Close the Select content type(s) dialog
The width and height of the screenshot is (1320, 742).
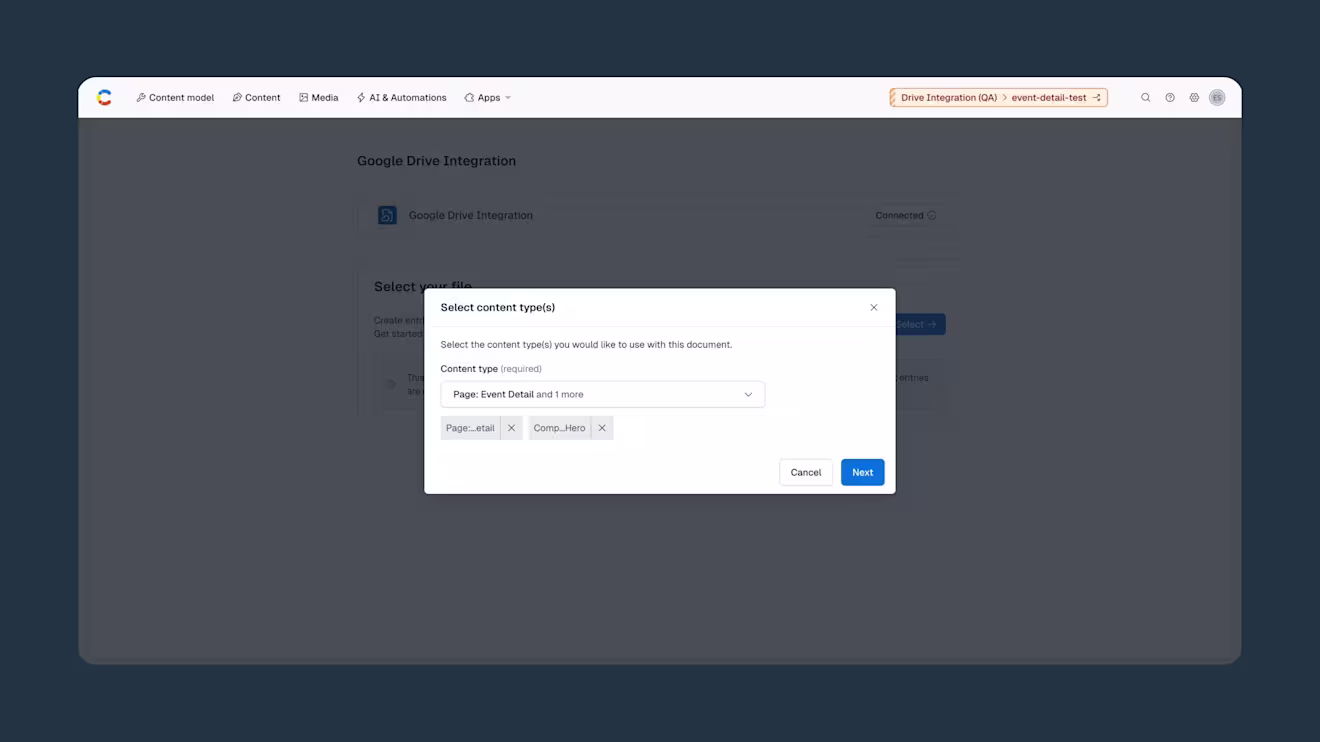pyautogui.click(x=874, y=307)
